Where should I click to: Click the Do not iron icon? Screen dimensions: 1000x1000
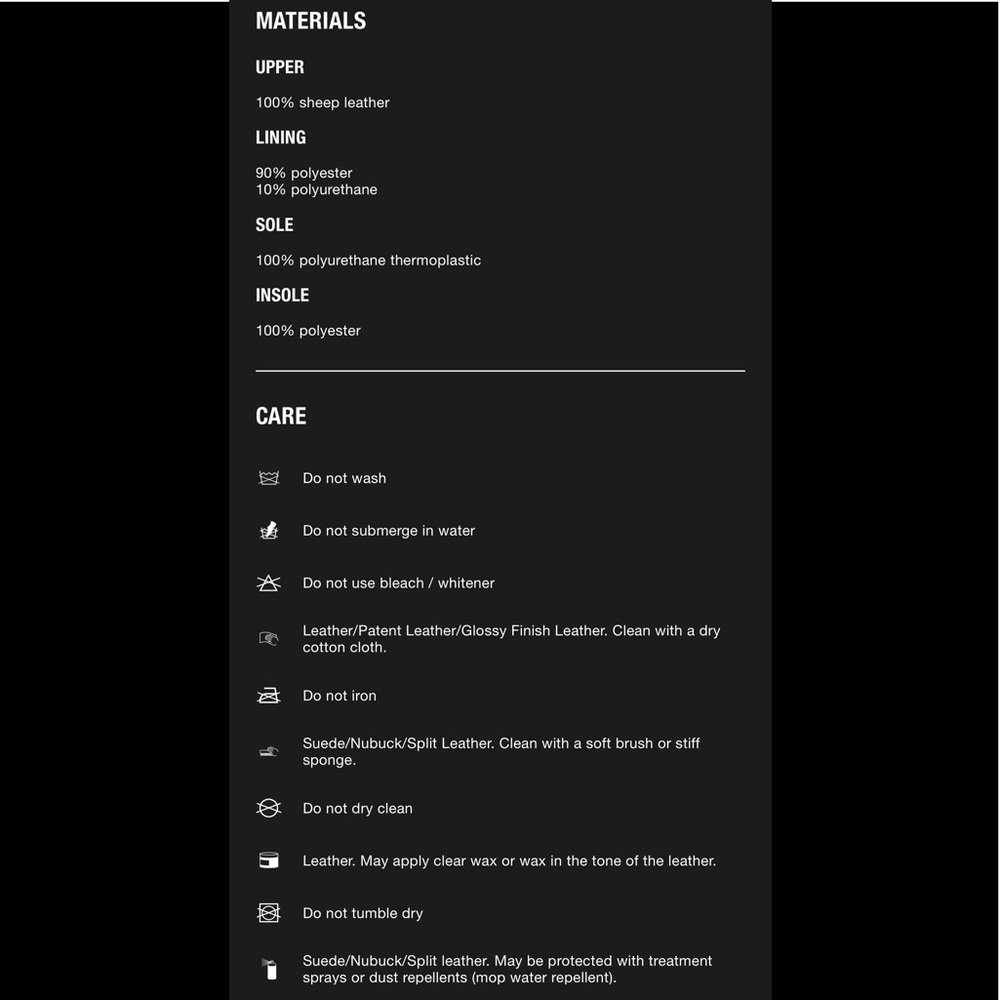click(x=268, y=696)
